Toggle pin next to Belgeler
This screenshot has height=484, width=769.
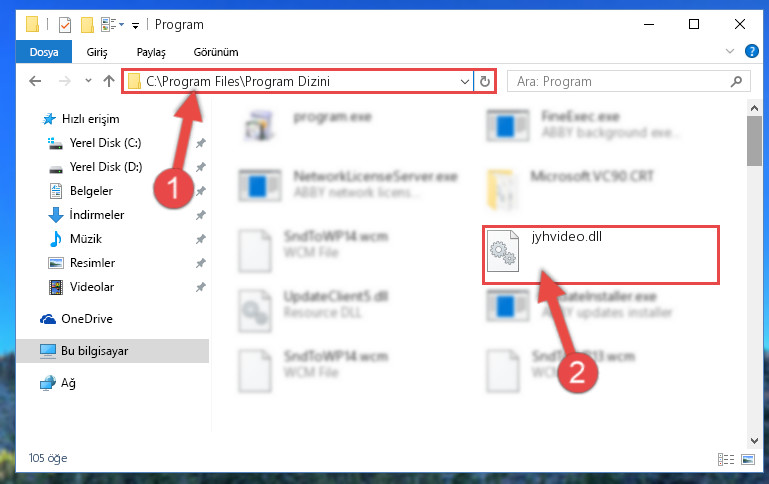(x=201, y=191)
